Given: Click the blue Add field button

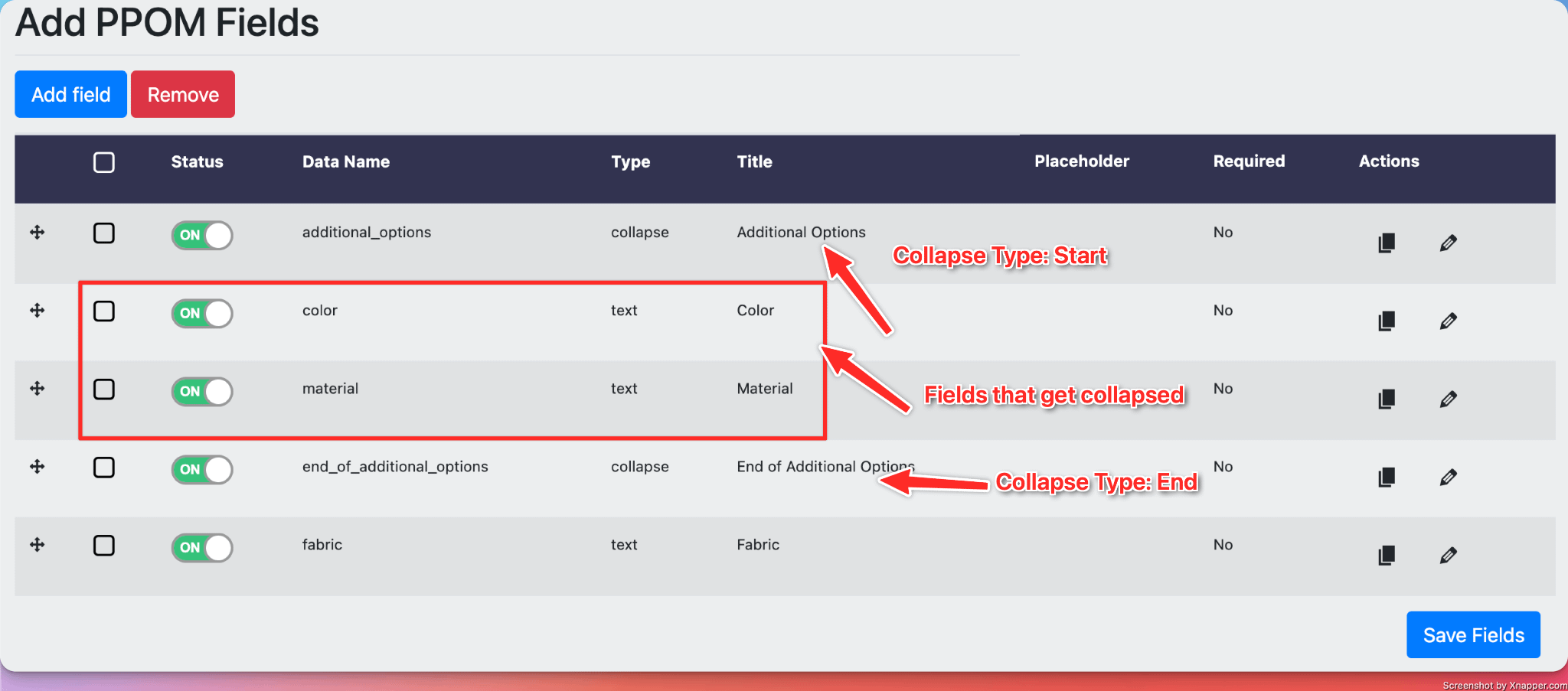Looking at the screenshot, I should [70, 94].
